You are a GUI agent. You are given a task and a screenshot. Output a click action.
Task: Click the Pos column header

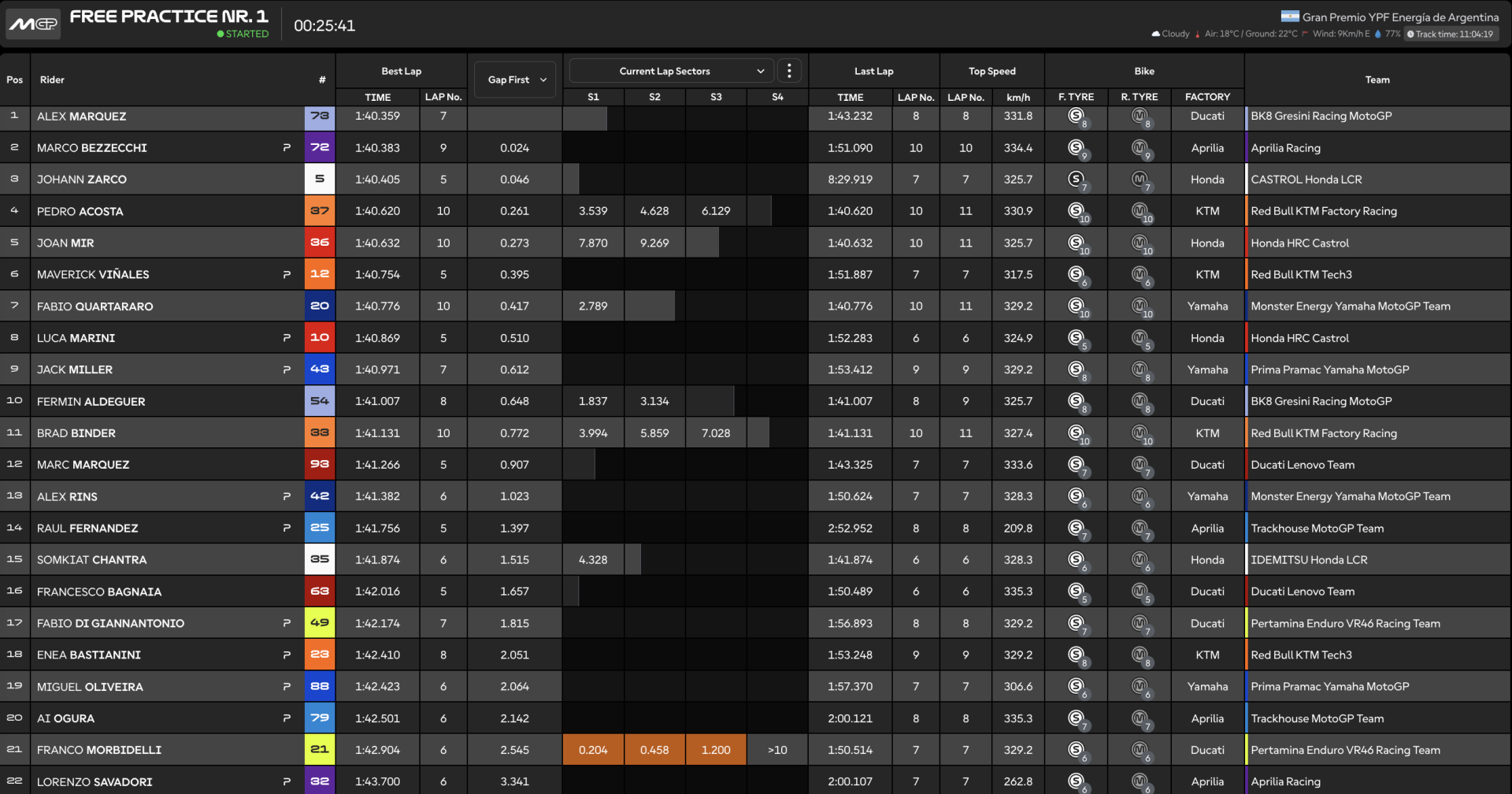tap(15, 80)
